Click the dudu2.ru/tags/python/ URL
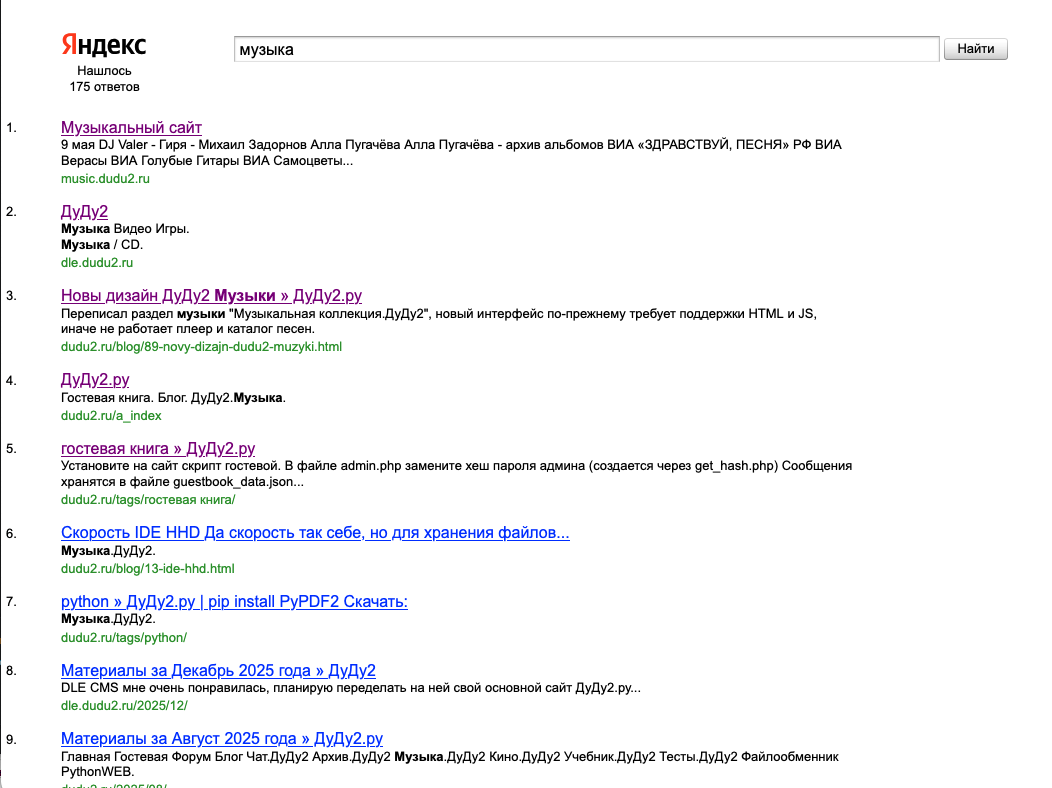Viewport: 1052px width, 788px height. point(124,637)
